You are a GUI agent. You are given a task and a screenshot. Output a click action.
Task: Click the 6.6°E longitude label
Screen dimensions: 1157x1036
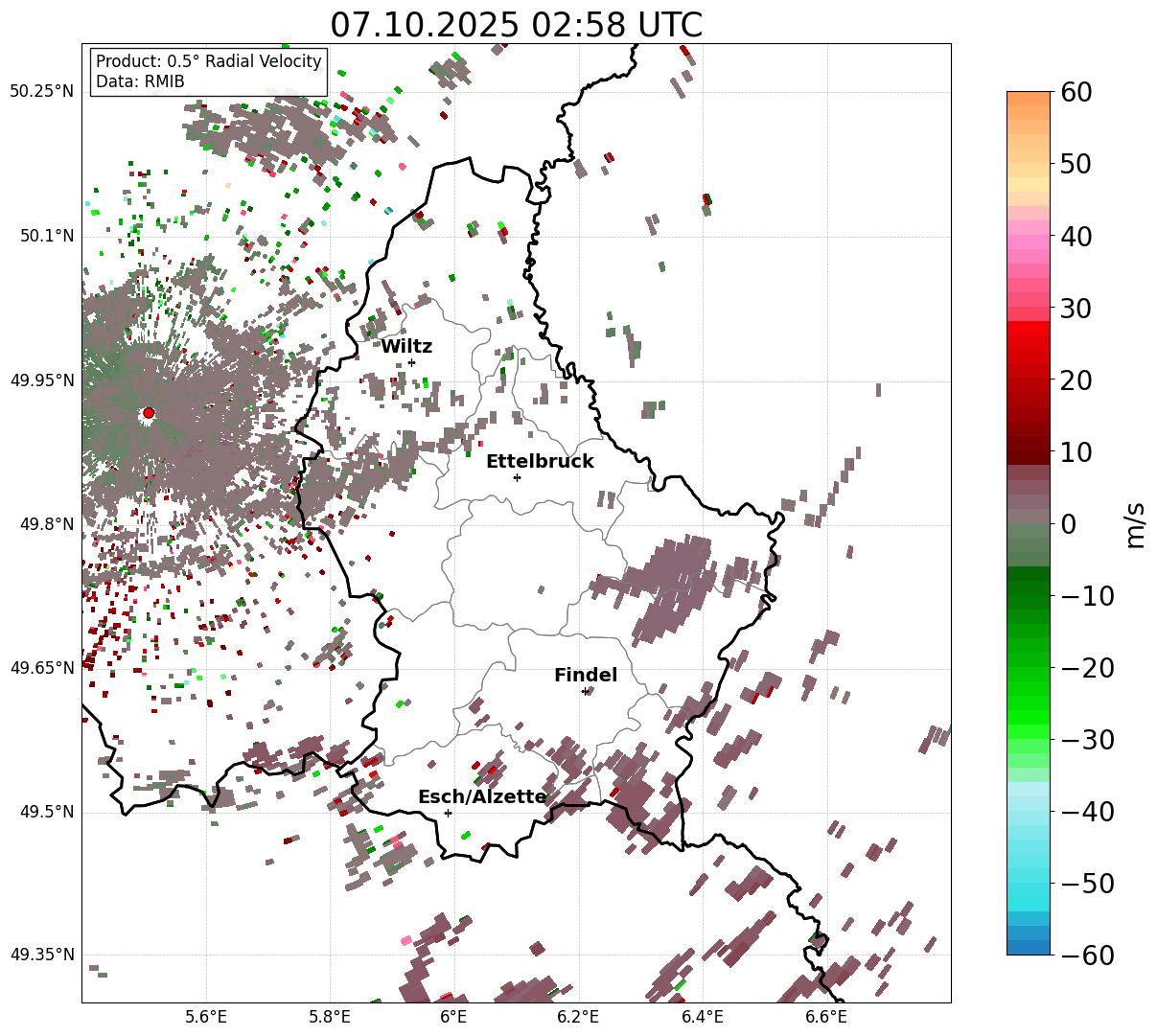pos(826,1017)
